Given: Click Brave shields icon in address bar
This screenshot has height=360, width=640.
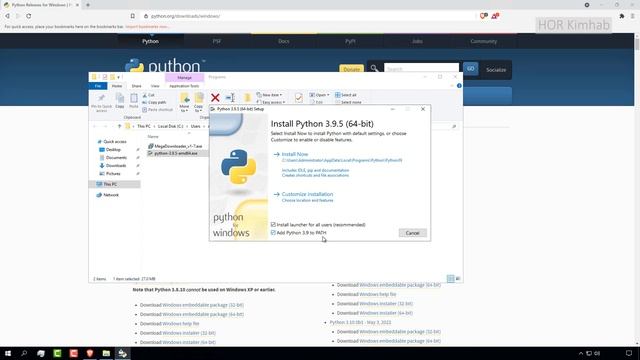Looking at the screenshot, I should (483, 16).
